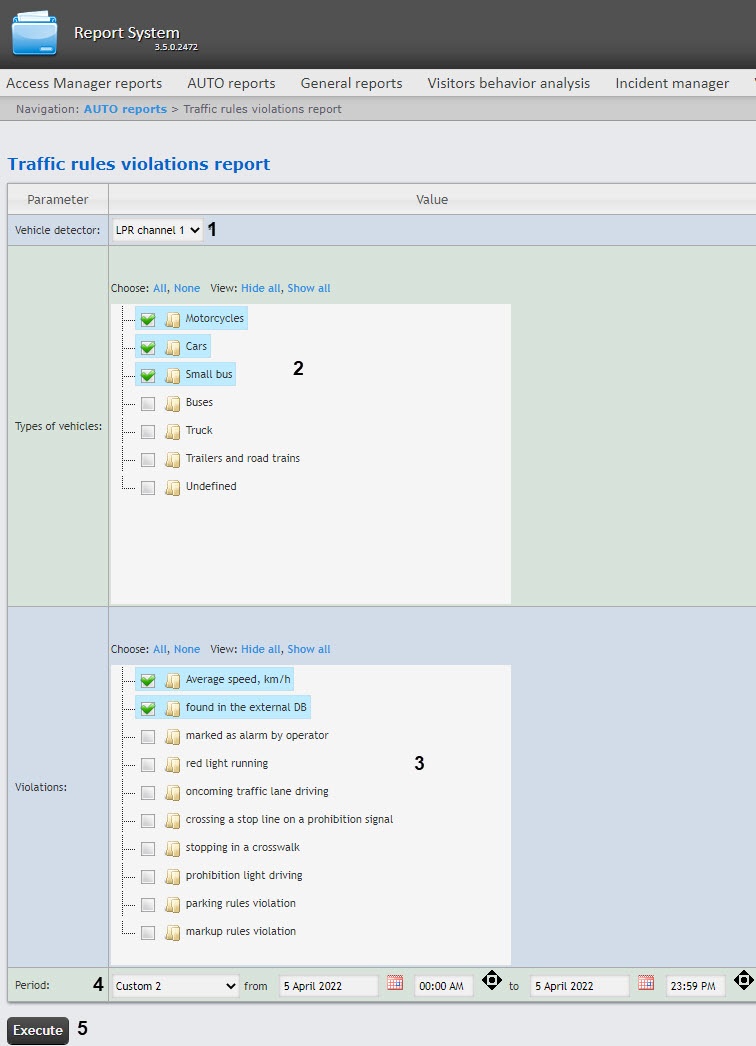Expand the Period Custom 2 dropdown
This screenshot has width=756, height=1046.
tap(176, 986)
